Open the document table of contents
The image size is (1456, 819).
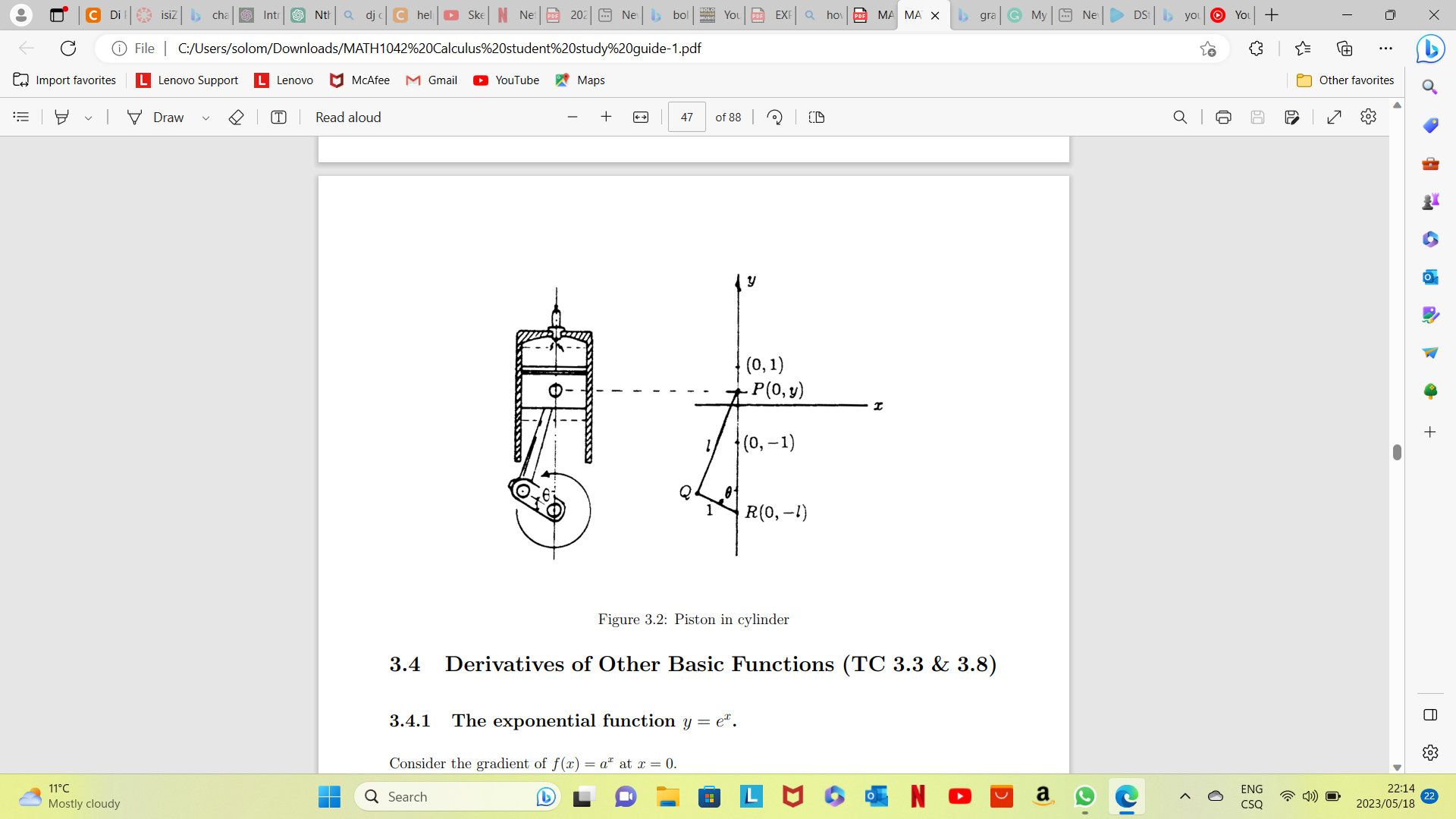[x=20, y=117]
